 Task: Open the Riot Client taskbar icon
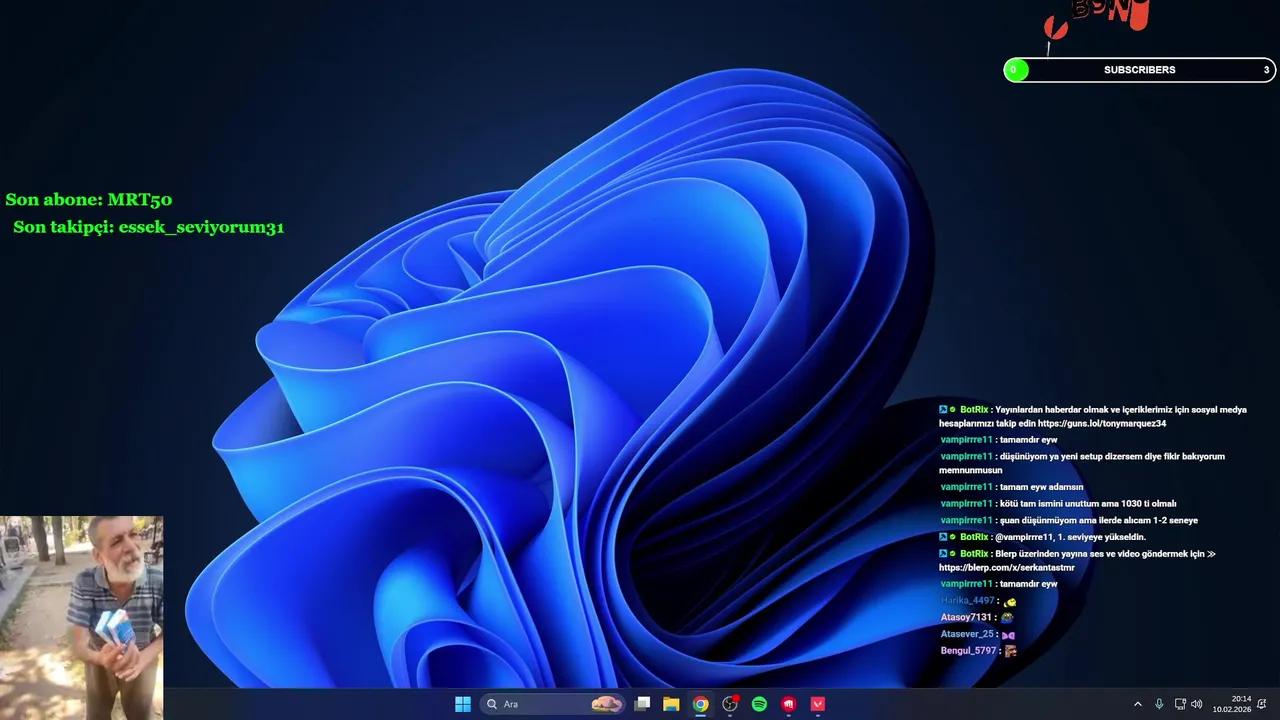(x=789, y=704)
